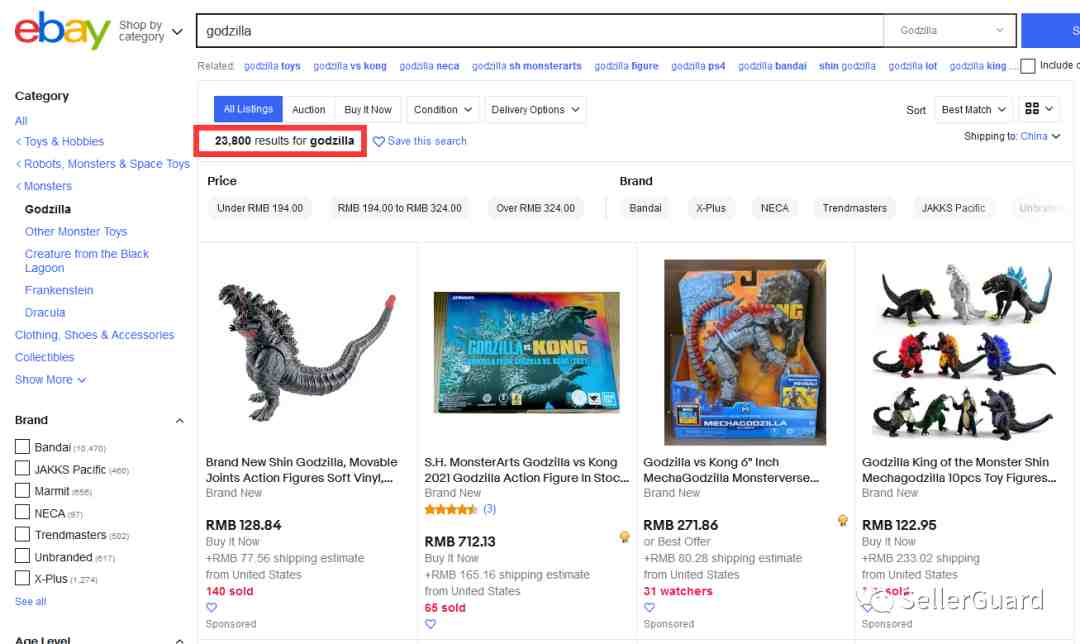
Task: Check the X-Plus brand checkbox
Action: pyautogui.click(x=22, y=578)
